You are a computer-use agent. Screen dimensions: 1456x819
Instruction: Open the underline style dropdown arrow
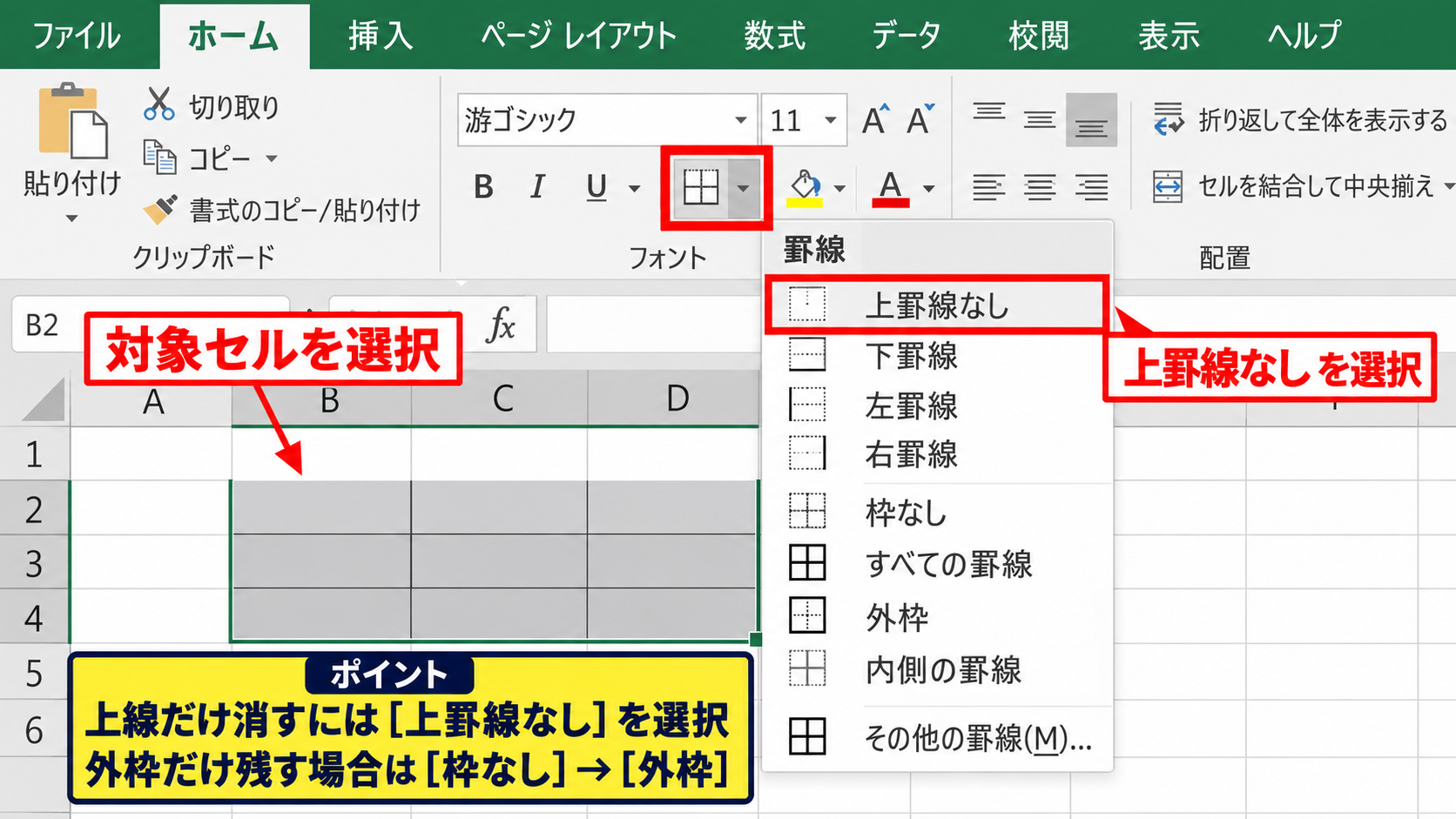pos(634,188)
